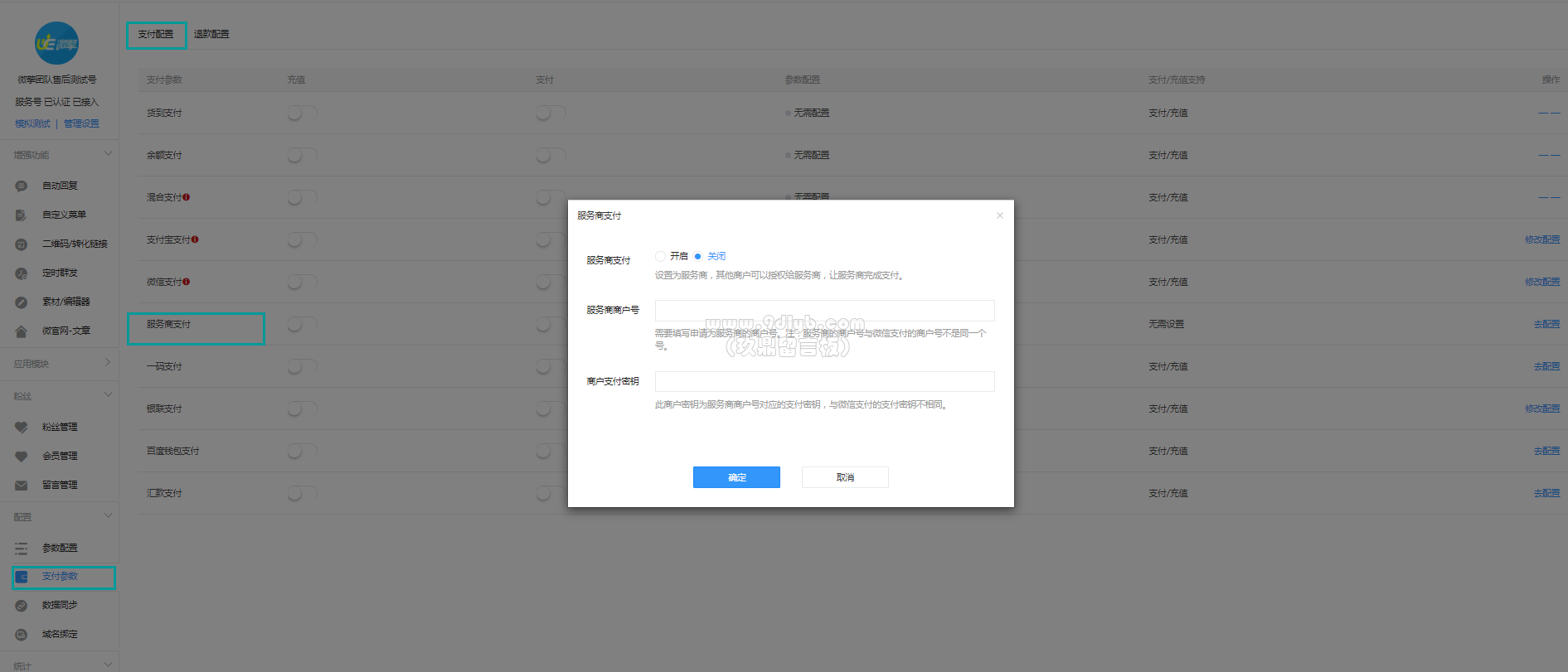Toggle 充值 switch for 支付宝支付
Screen dimensions: 1568x672
(302, 239)
